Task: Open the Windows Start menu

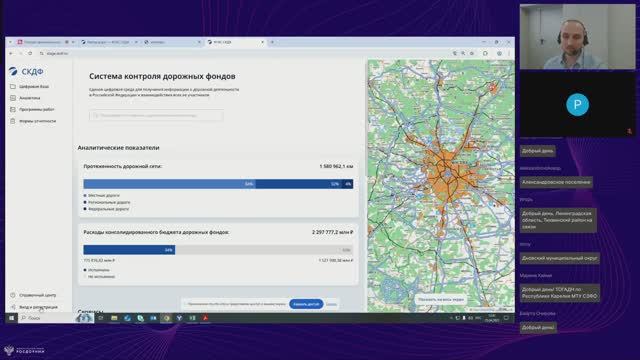Action: pyautogui.click(x=11, y=318)
